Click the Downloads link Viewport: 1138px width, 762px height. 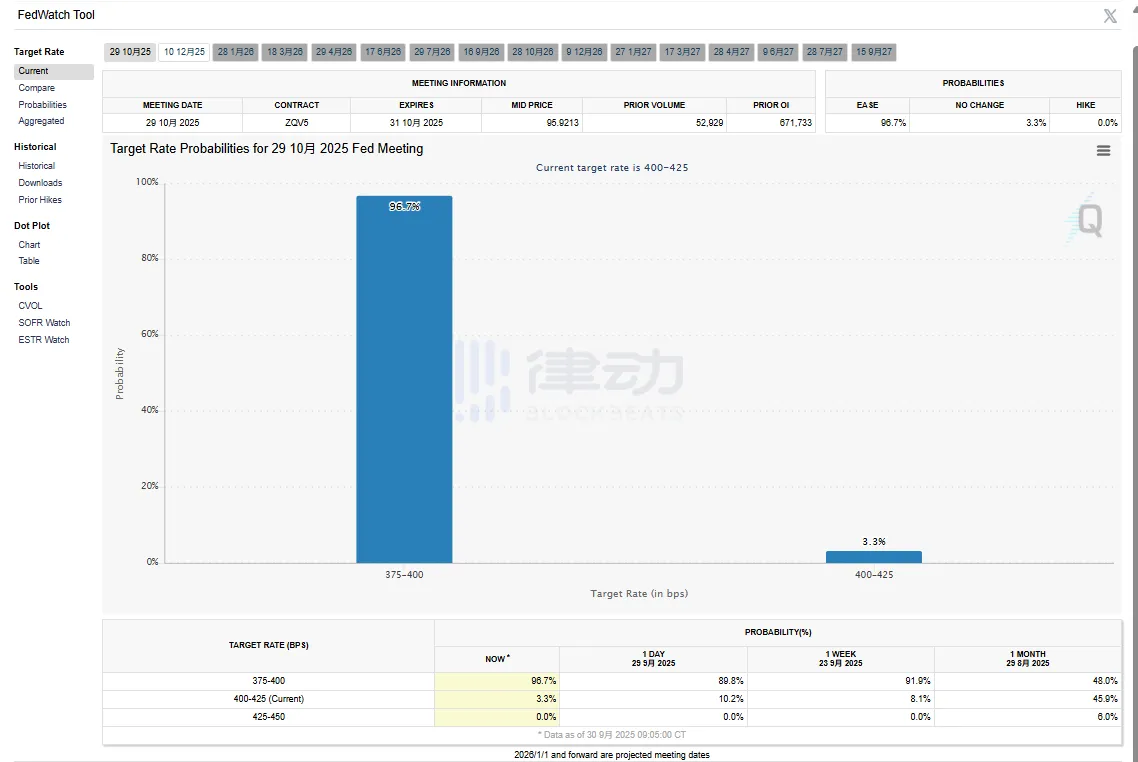click(x=40, y=182)
